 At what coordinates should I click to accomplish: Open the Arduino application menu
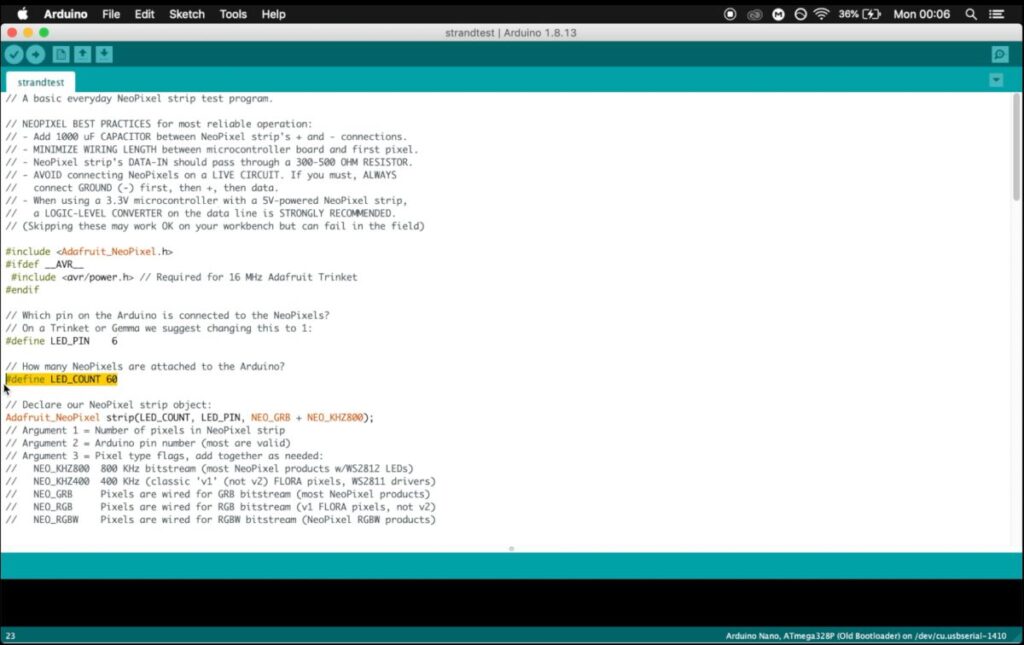(x=65, y=14)
